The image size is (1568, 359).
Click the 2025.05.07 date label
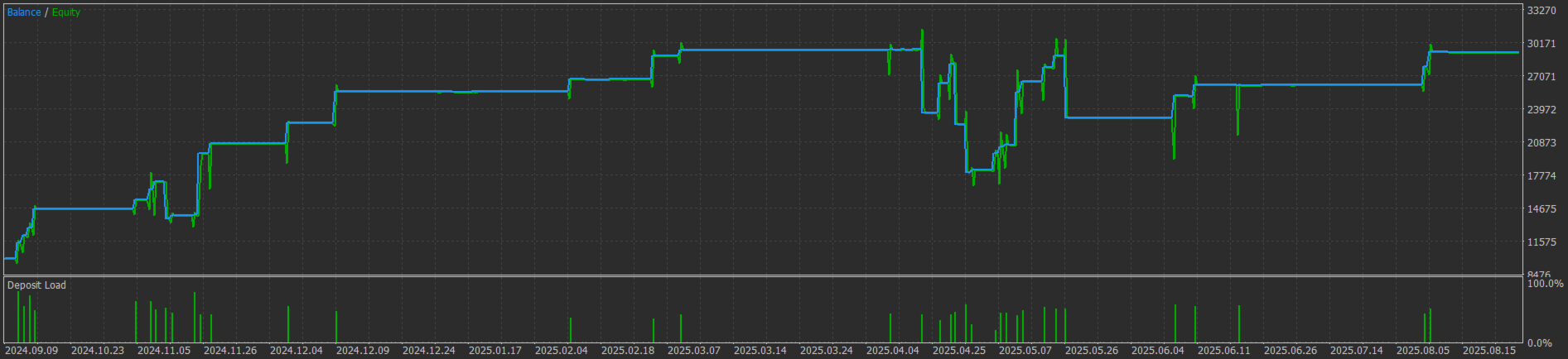point(1025,351)
